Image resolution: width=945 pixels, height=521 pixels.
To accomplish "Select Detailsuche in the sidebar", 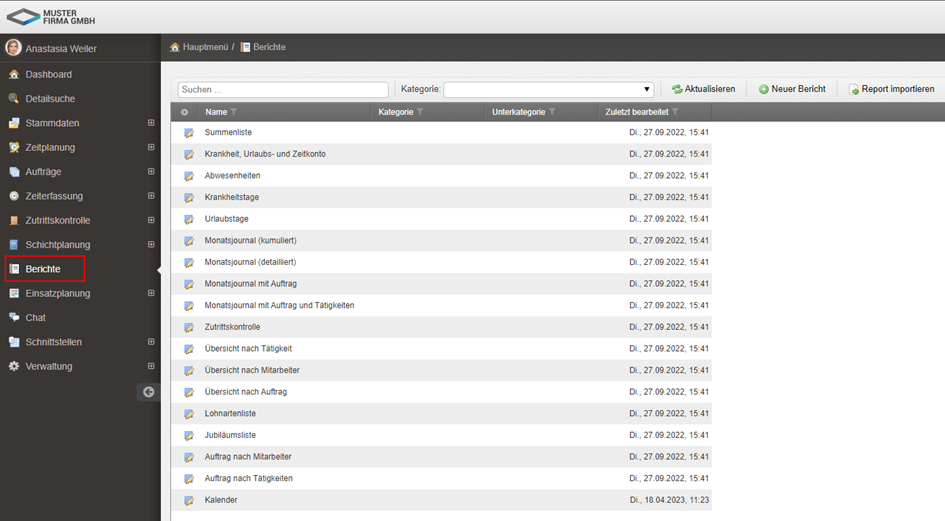I will click(50, 98).
